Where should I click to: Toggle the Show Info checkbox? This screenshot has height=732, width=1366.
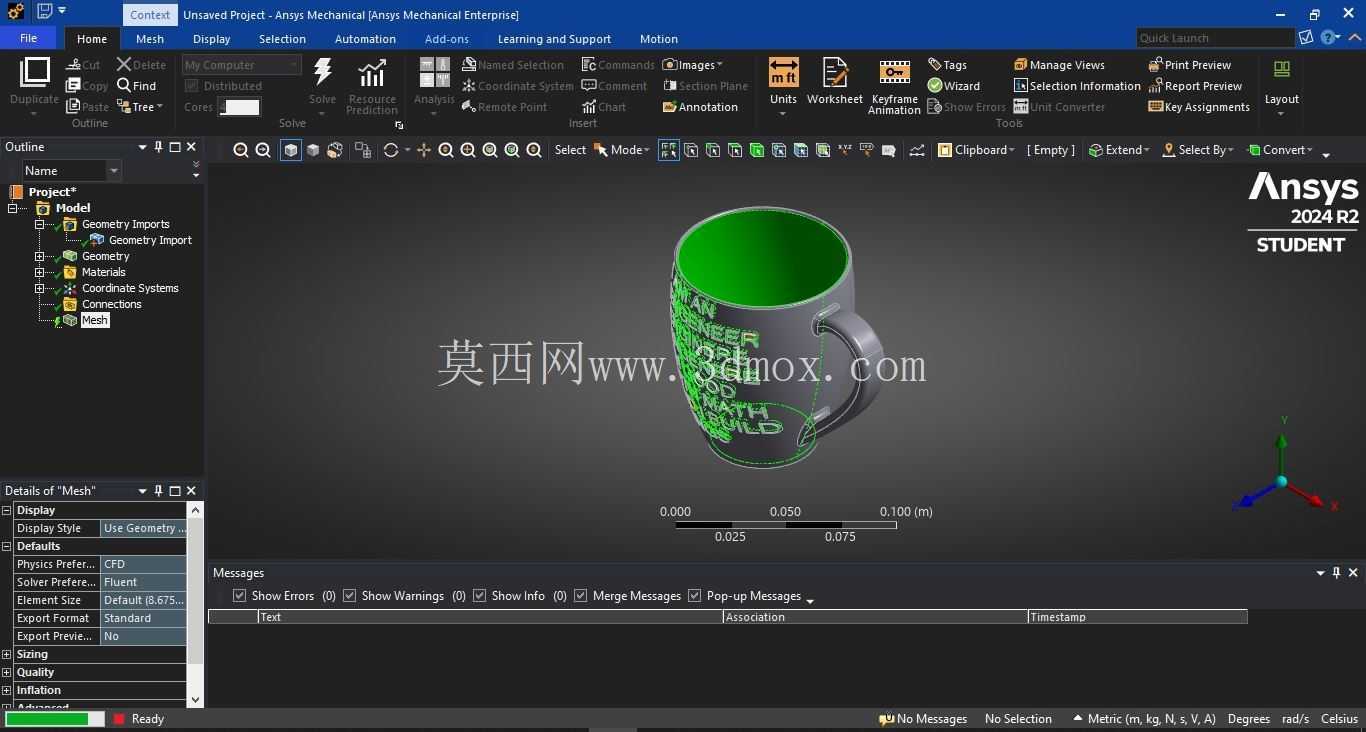479,596
